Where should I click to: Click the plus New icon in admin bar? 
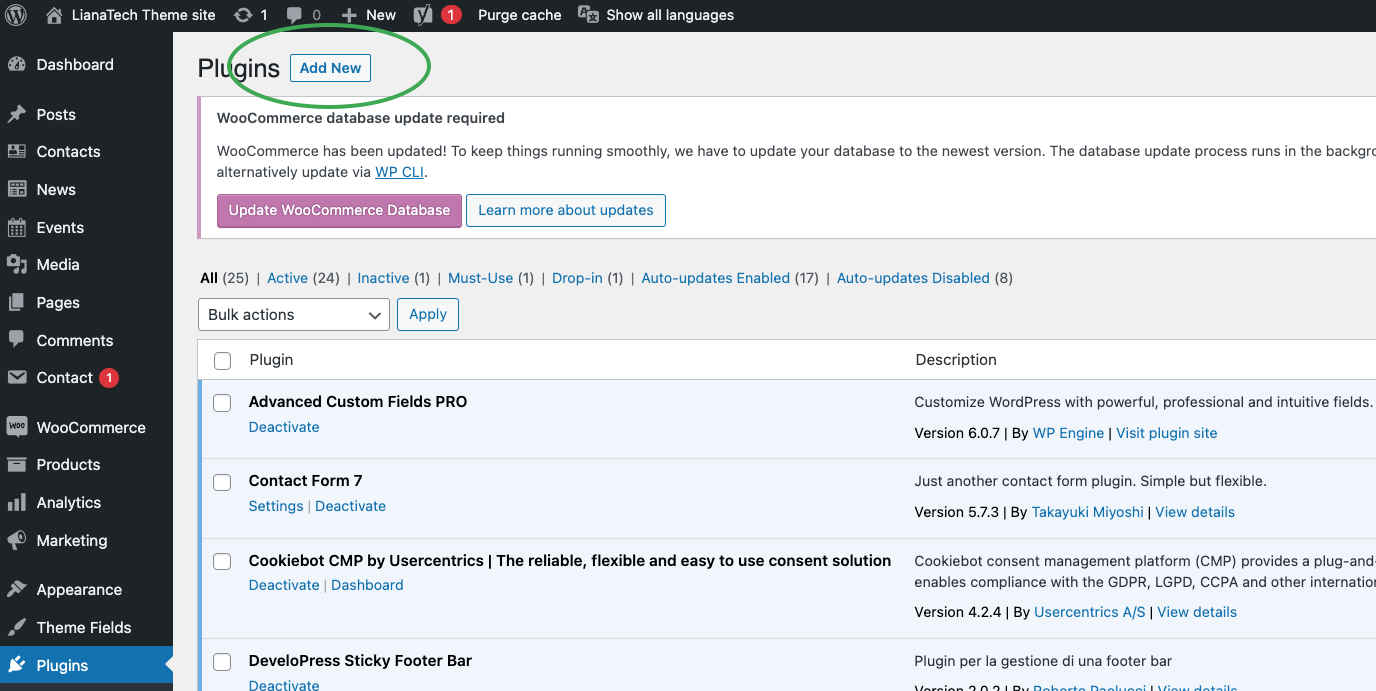pos(349,15)
